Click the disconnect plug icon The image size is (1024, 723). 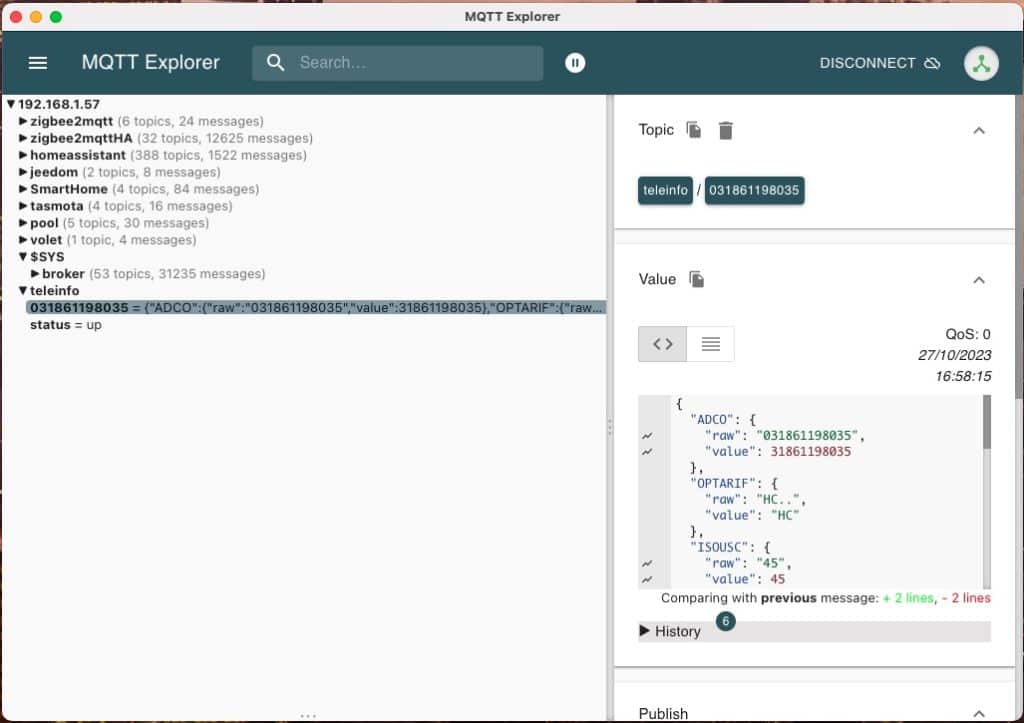tap(932, 62)
